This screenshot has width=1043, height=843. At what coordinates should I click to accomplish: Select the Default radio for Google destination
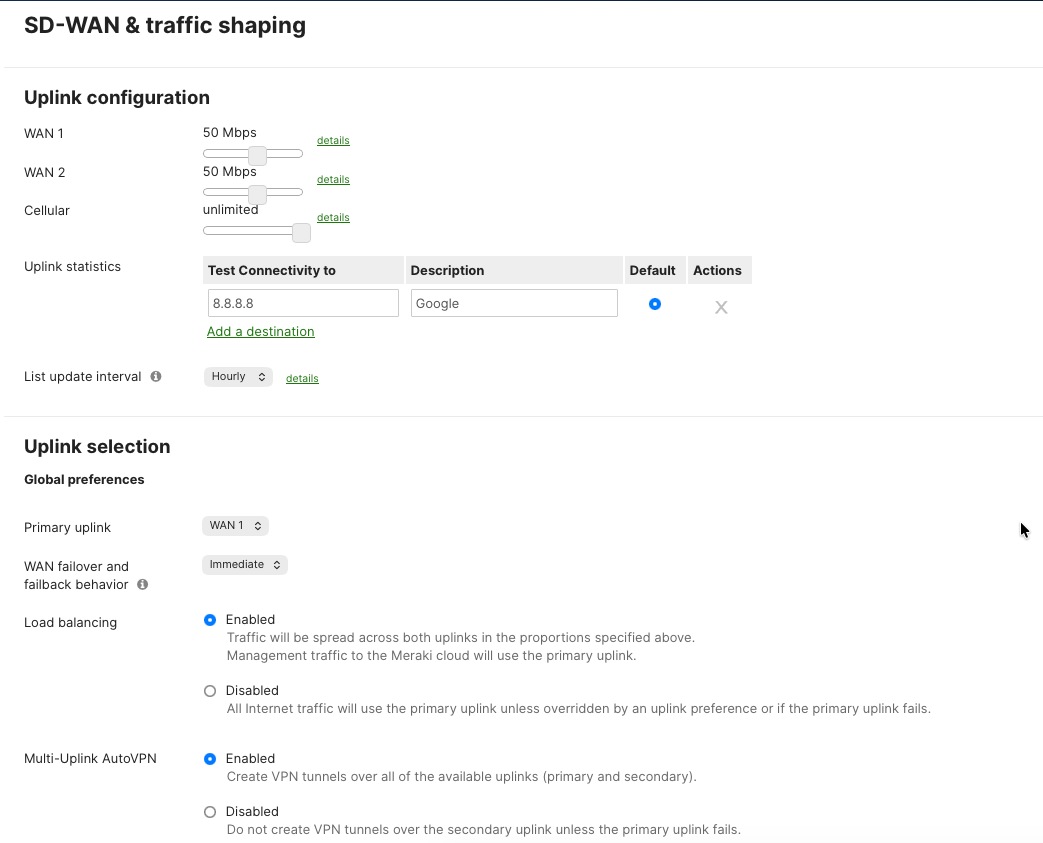pos(655,303)
